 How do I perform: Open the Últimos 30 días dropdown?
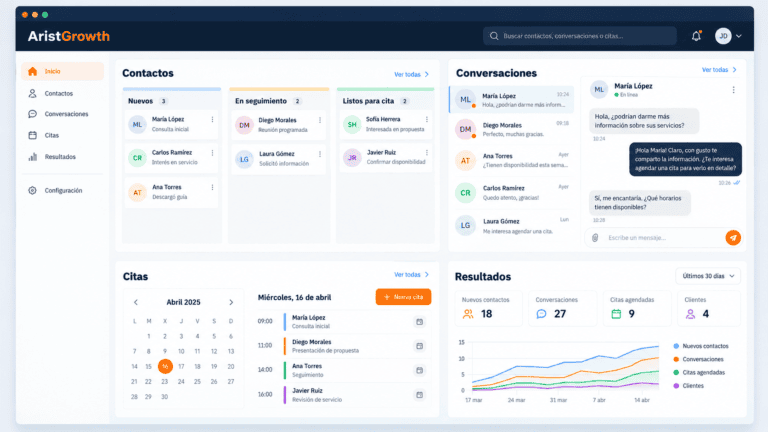708,276
